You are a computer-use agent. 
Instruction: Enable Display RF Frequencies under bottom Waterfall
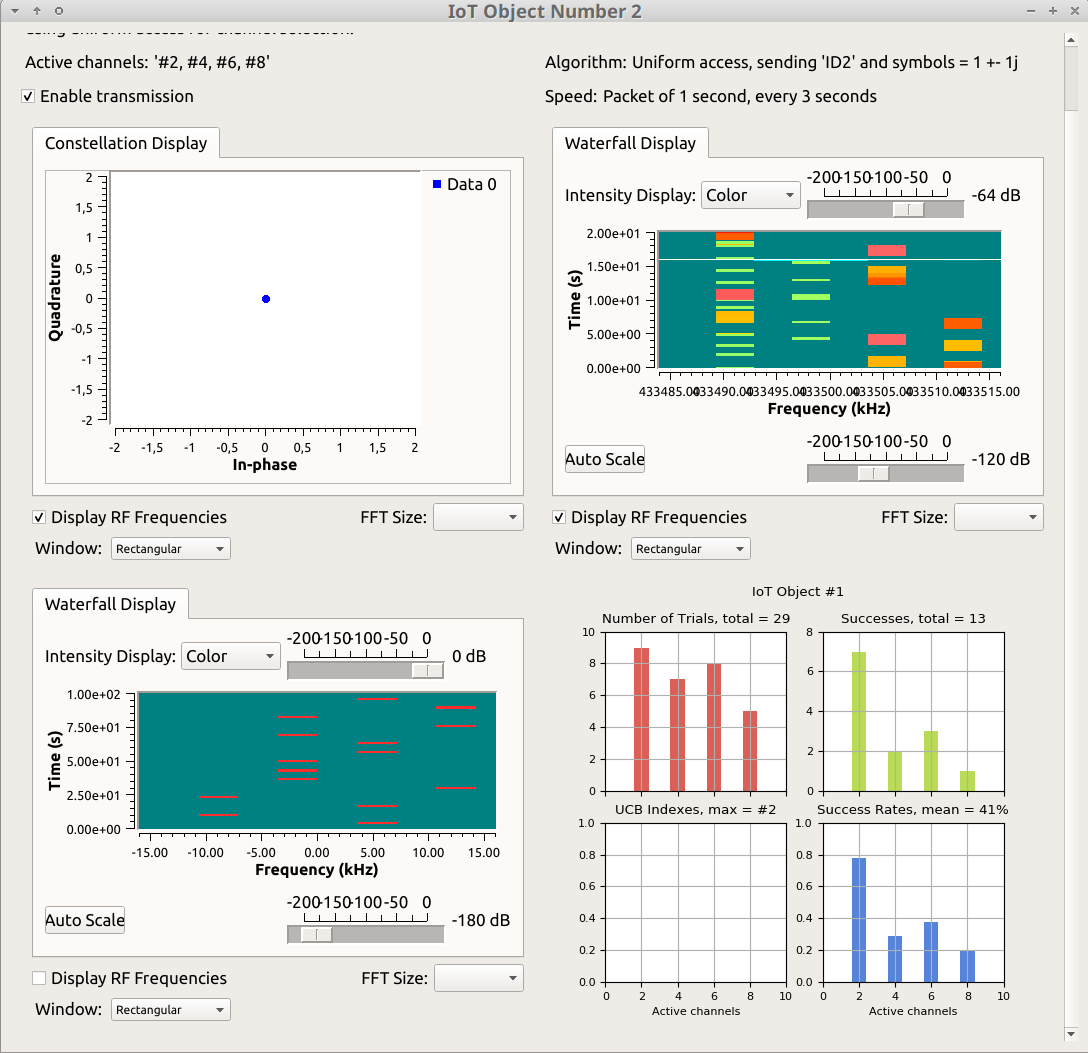point(40,978)
